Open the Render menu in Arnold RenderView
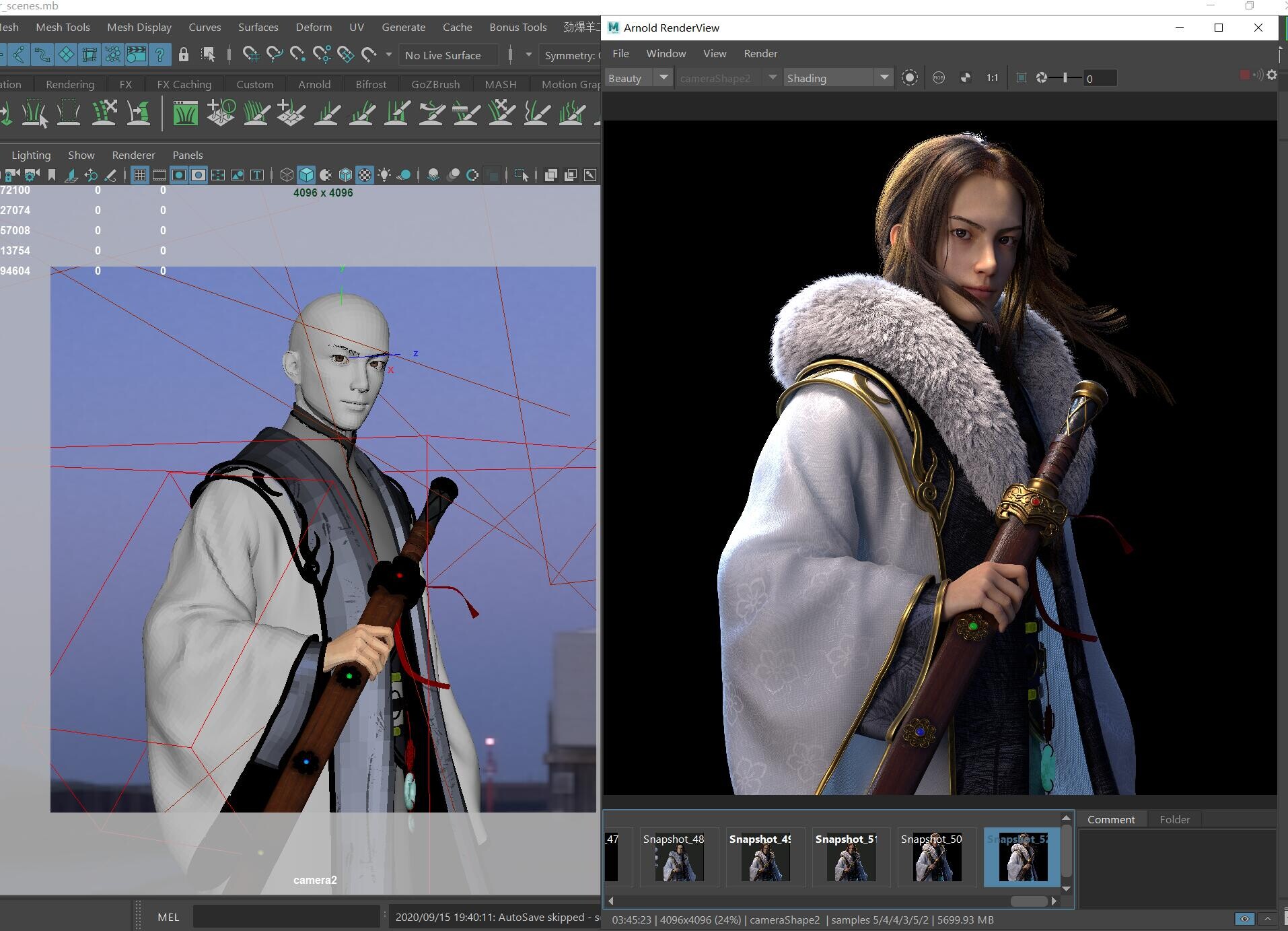This screenshot has height=931, width=1288. (760, 53)
